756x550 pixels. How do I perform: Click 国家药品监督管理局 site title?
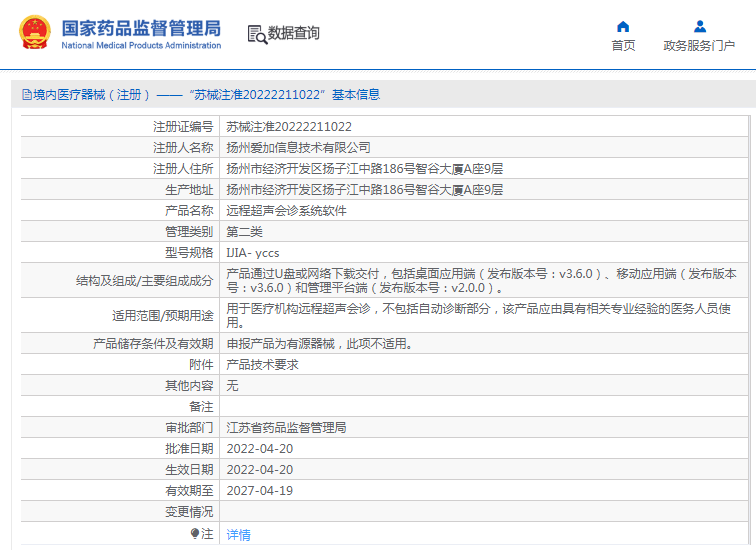[141, 28]
